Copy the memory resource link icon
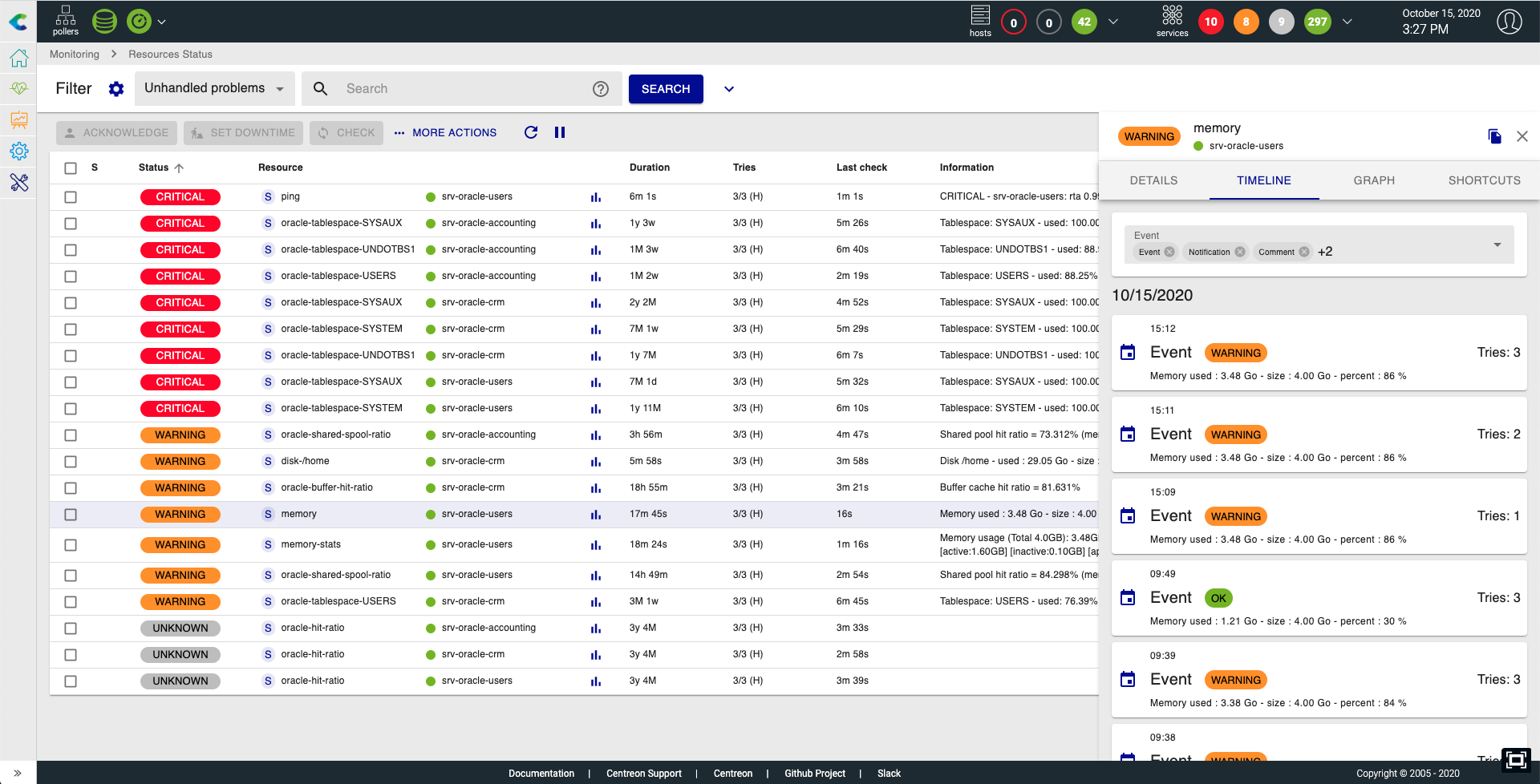The image size is (1540, 784). 1494,136
